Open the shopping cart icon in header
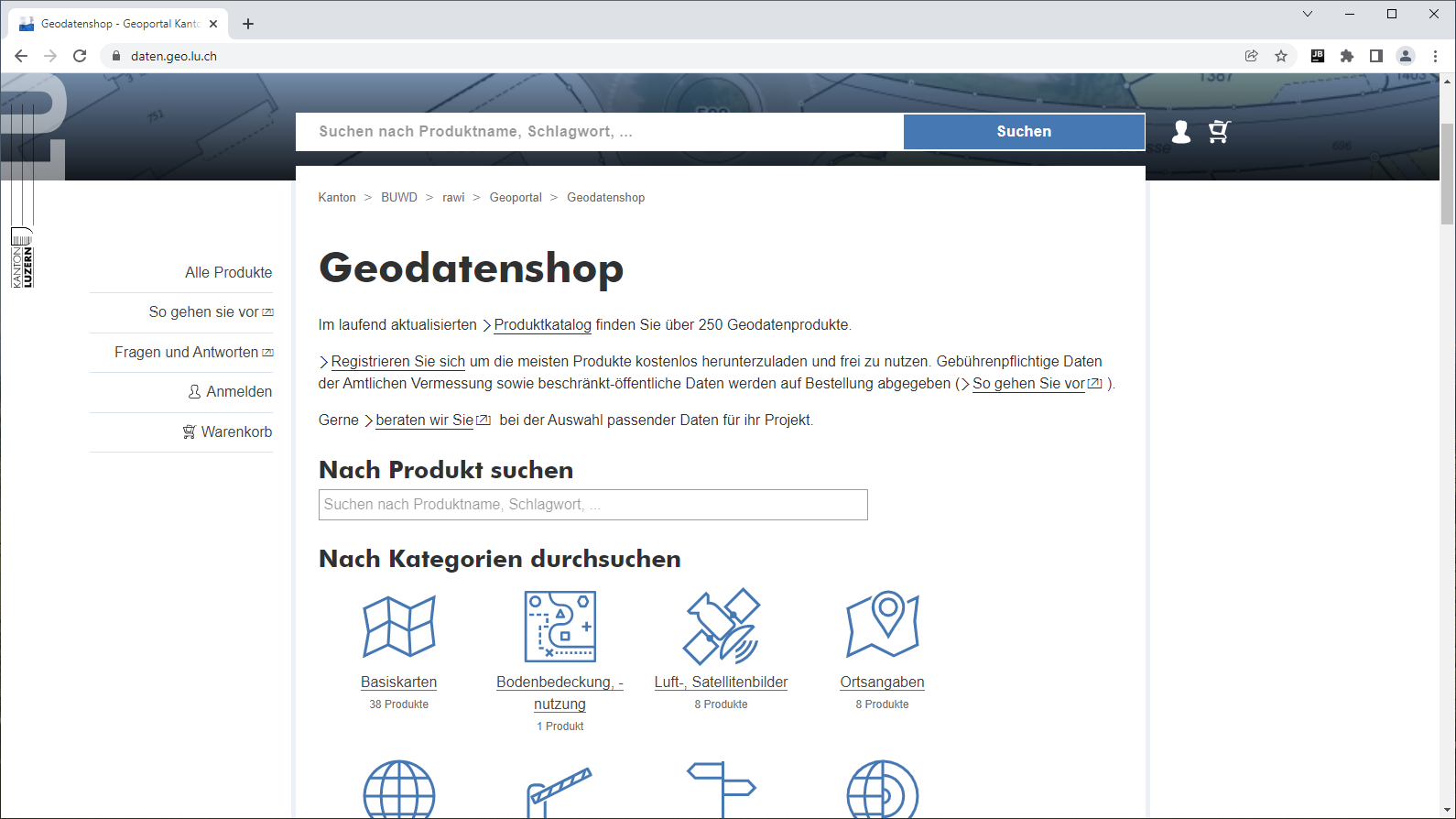1456x819 pixels. 1219,132
